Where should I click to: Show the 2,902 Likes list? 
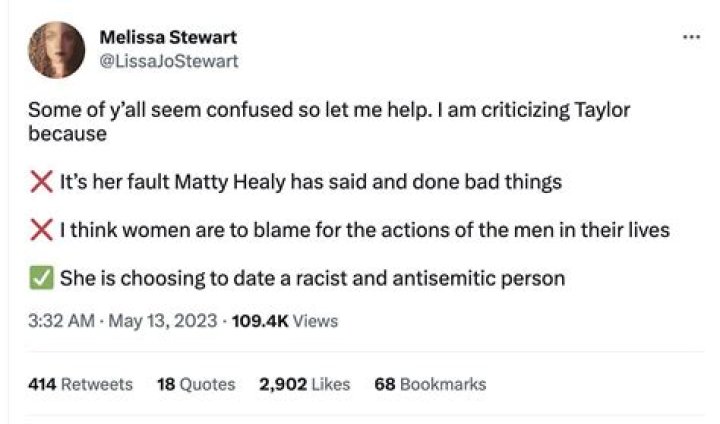pyautogui.click(x=304, y=384)
